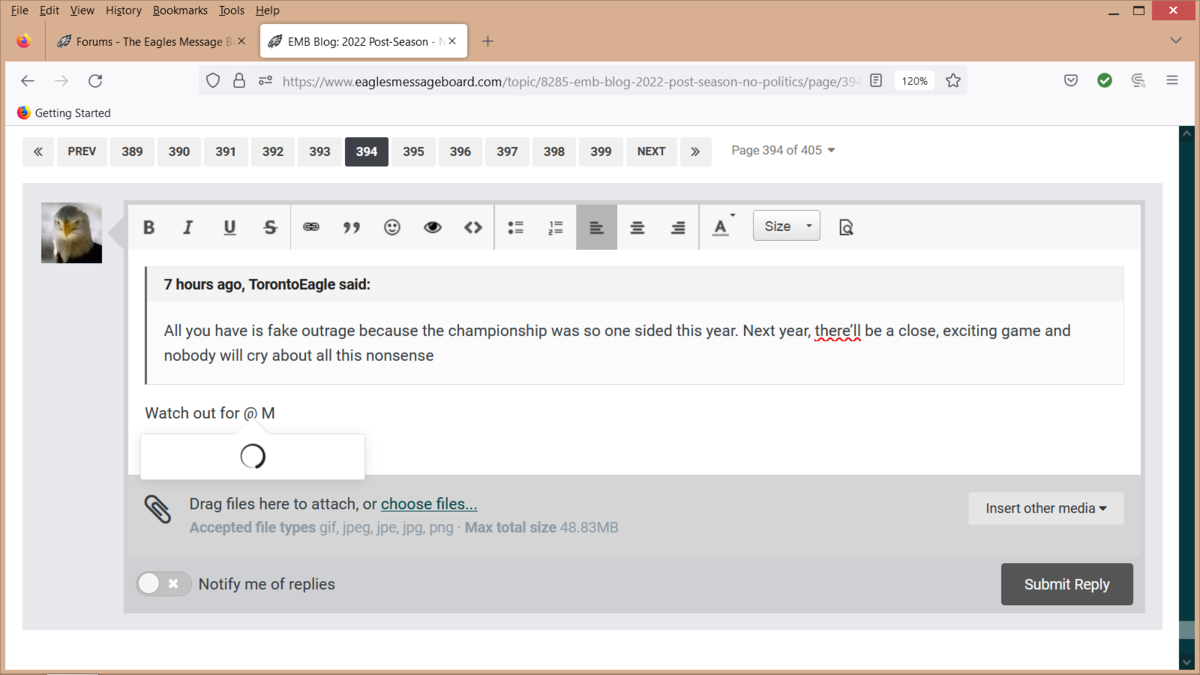Apply strikethrough text formatting
Screen dimensions: 1200x675
point(270,227)
